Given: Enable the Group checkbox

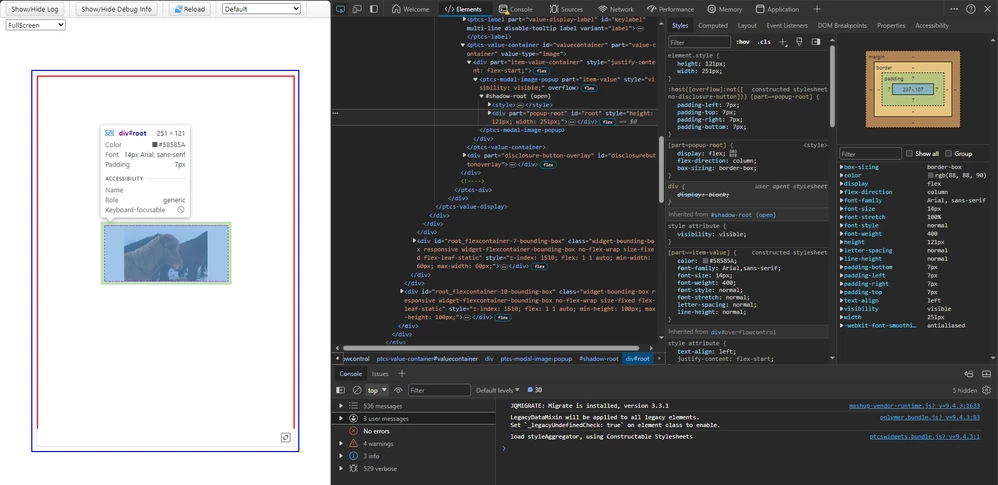Looking at the screenshot, I should [x=949, y=153].
